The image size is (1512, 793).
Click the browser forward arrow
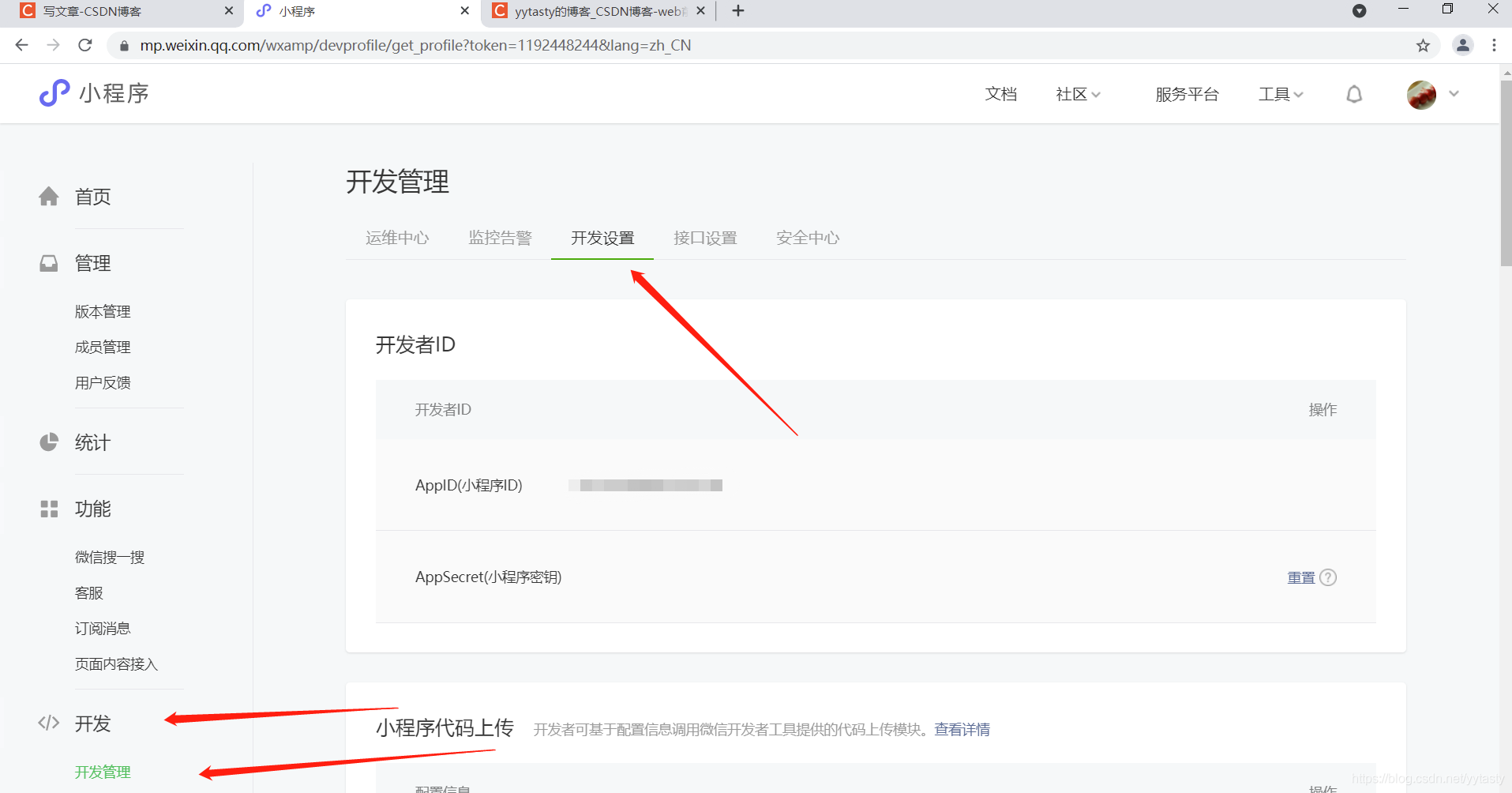pos(53,45)
